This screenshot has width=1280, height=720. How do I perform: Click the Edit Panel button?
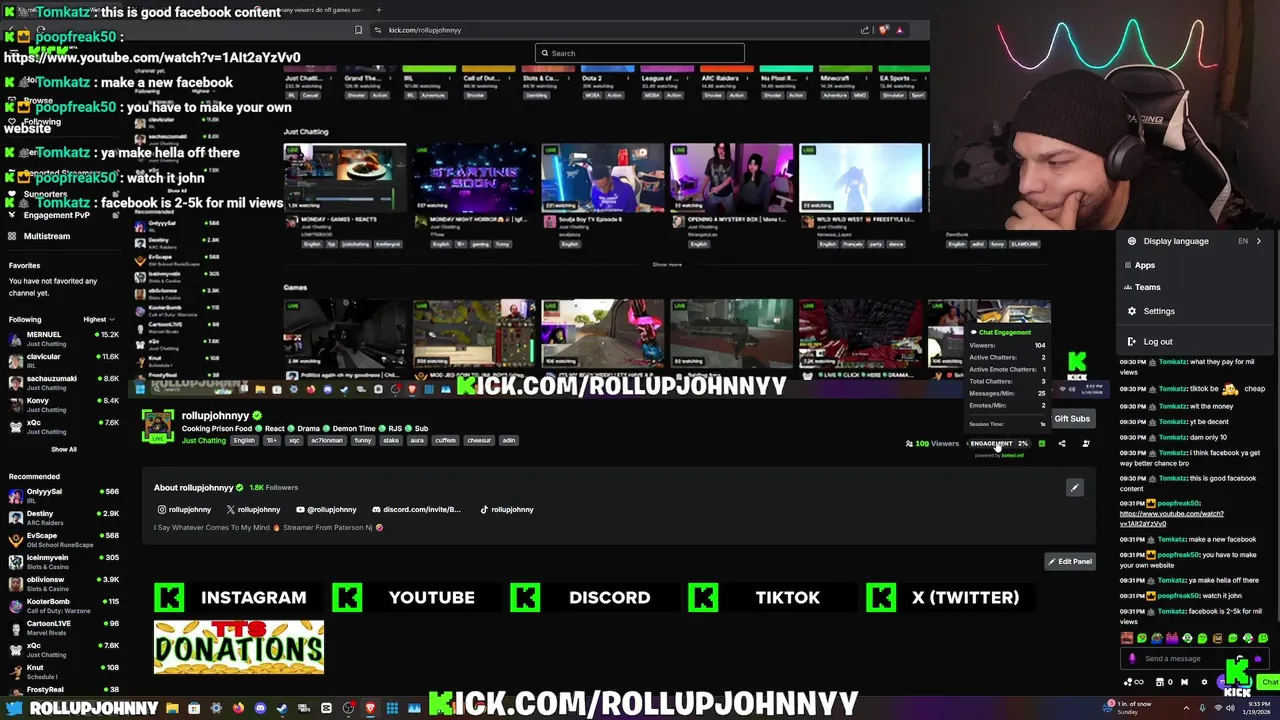(1070, 562)
